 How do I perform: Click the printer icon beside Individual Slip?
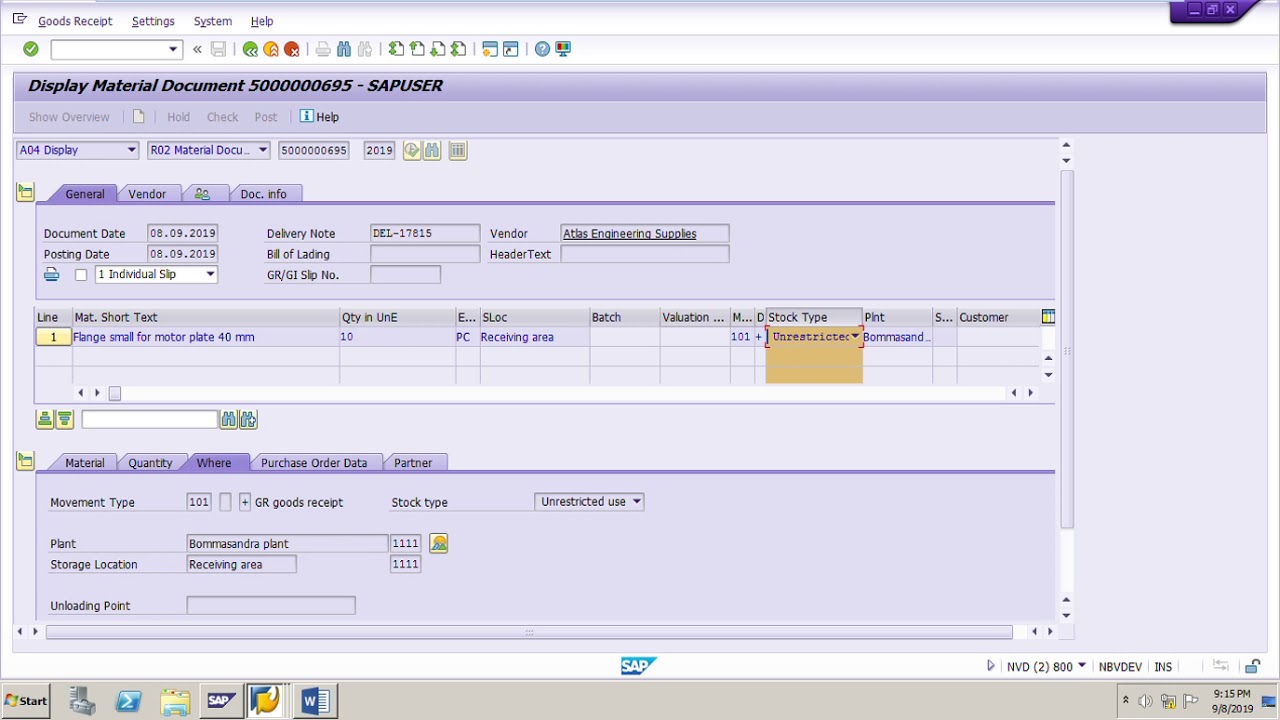click(x=52, y=274)
